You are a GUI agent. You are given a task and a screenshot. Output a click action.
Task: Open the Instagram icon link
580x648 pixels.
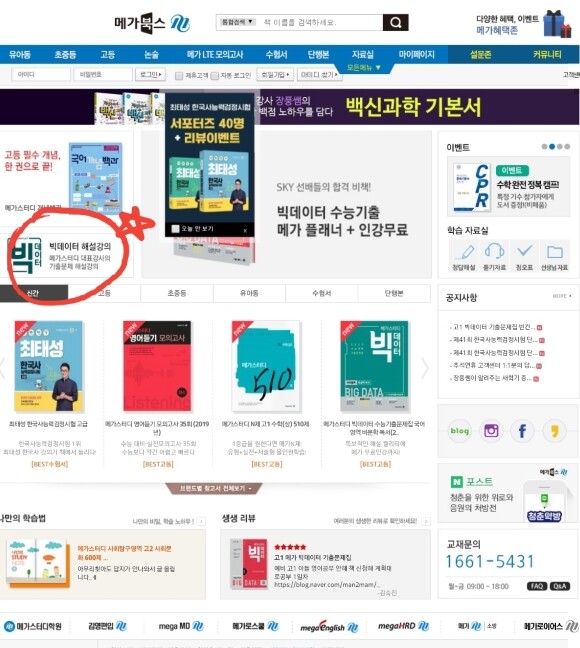tap(491, 431)
